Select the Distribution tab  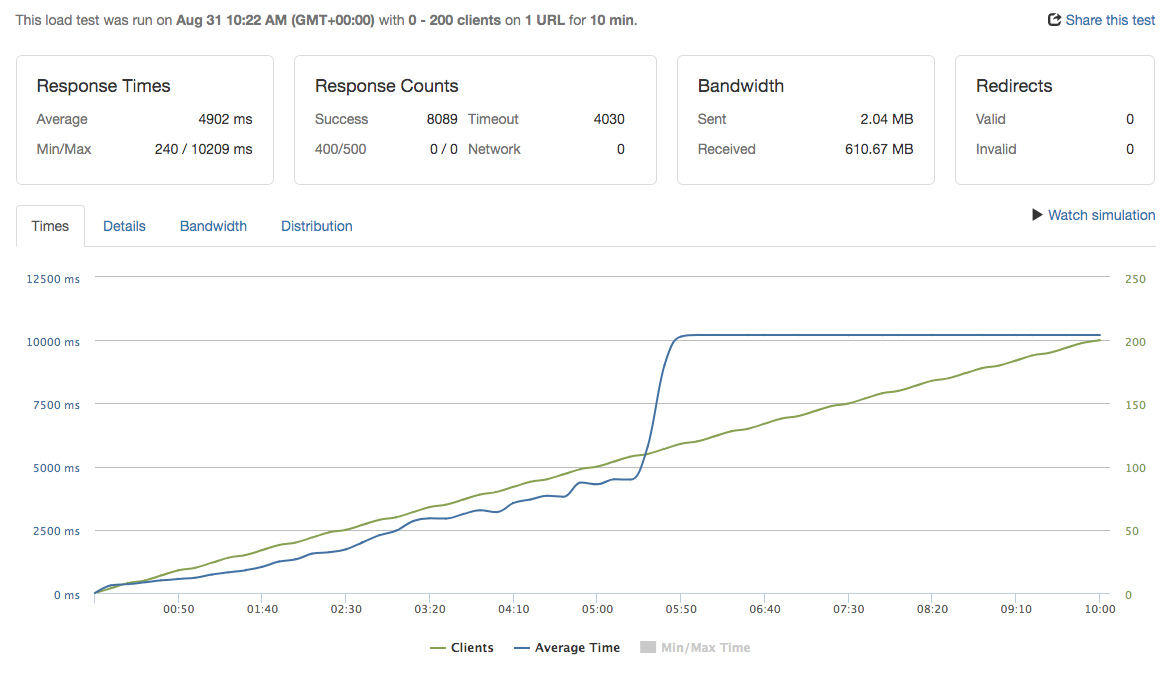316,226
